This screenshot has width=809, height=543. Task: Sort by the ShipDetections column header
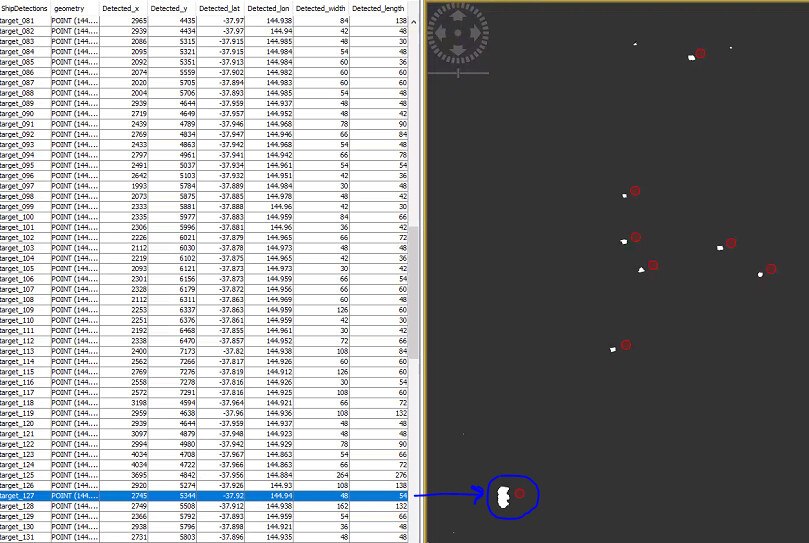(24, 8)
